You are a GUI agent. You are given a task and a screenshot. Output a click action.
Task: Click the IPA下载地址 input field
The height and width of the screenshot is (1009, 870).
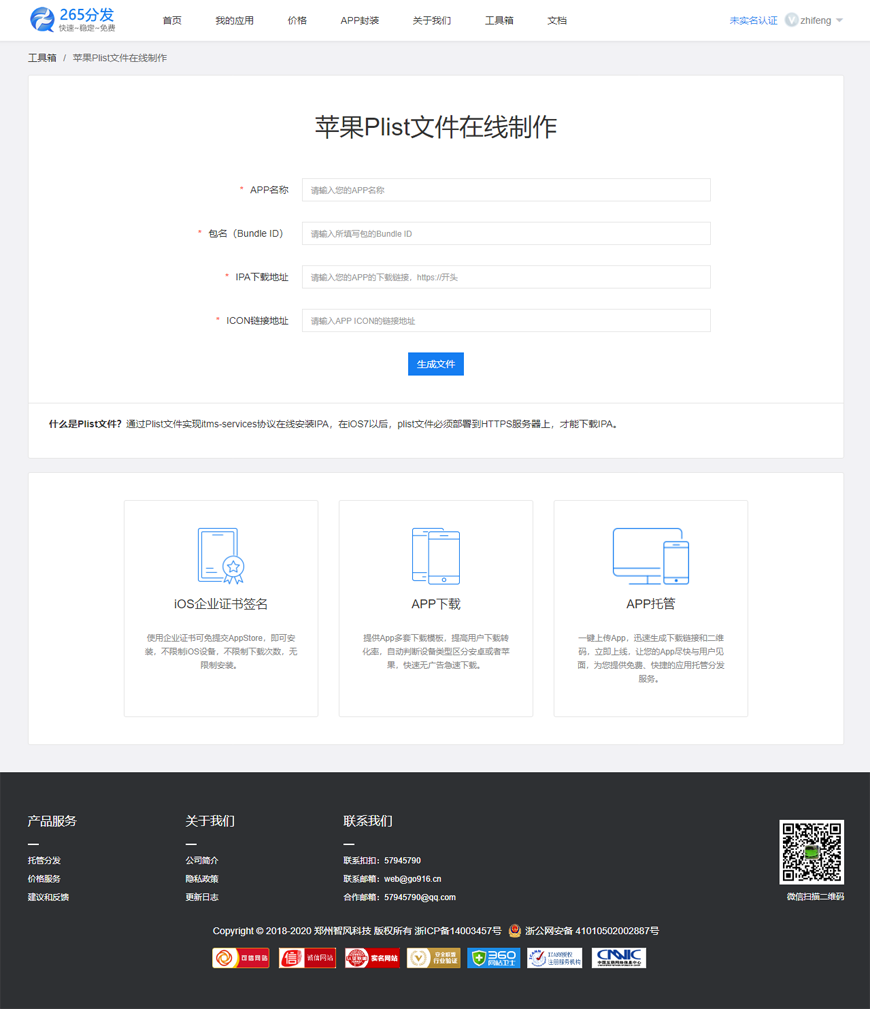tap(505, 276)
